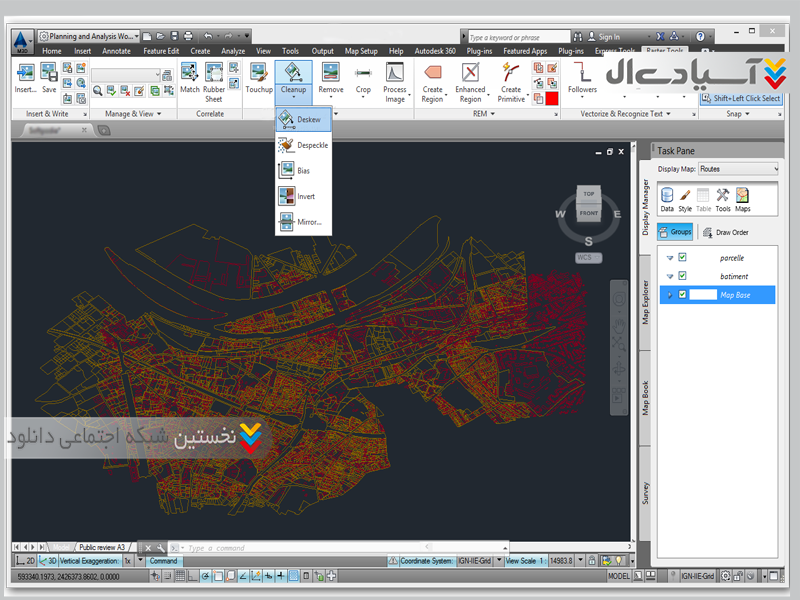The image size is (800, 600).
Task: Toggle the Map Base layer checkbox
Action: point(683,295)
